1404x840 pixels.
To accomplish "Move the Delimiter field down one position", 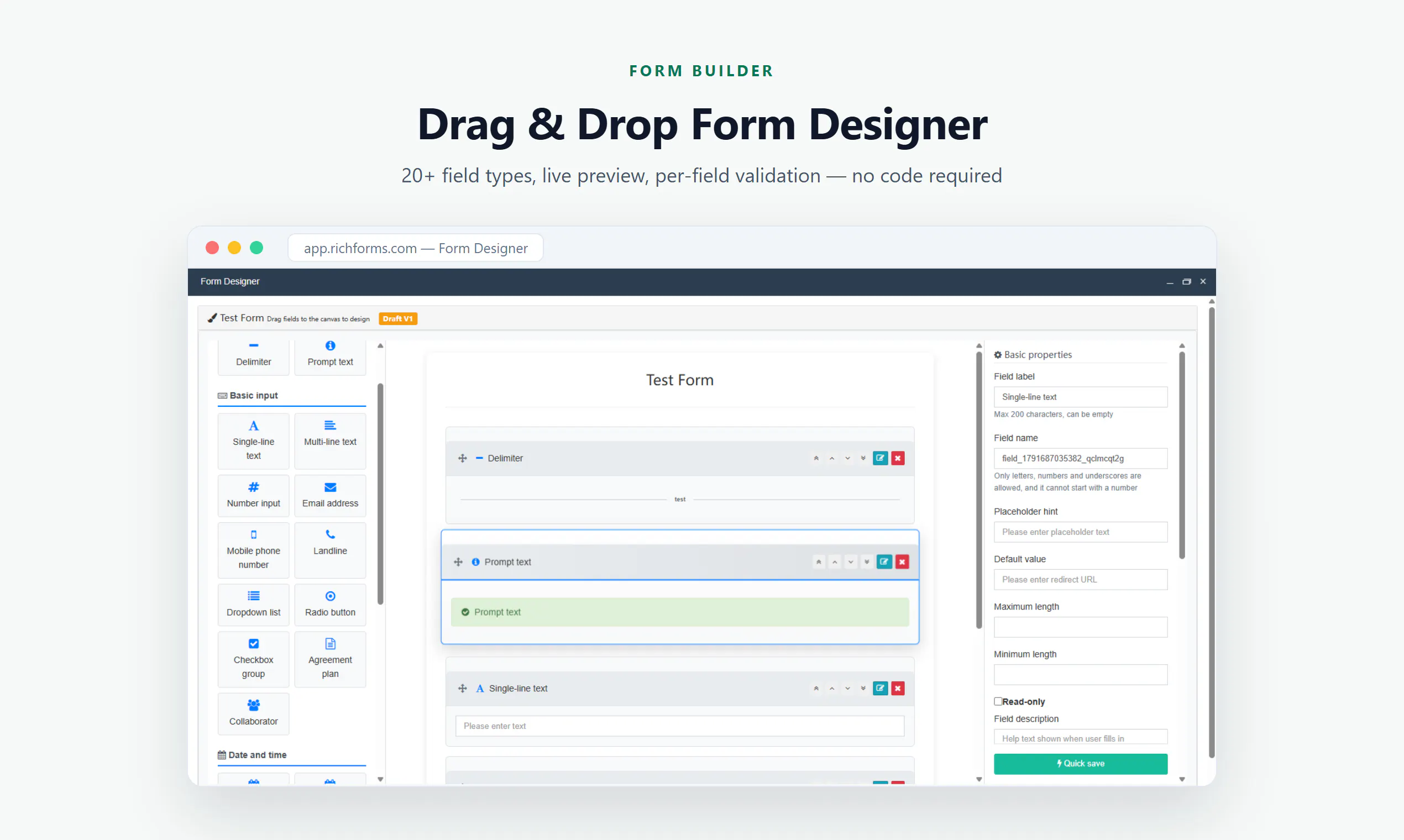I will click(847, 458).
